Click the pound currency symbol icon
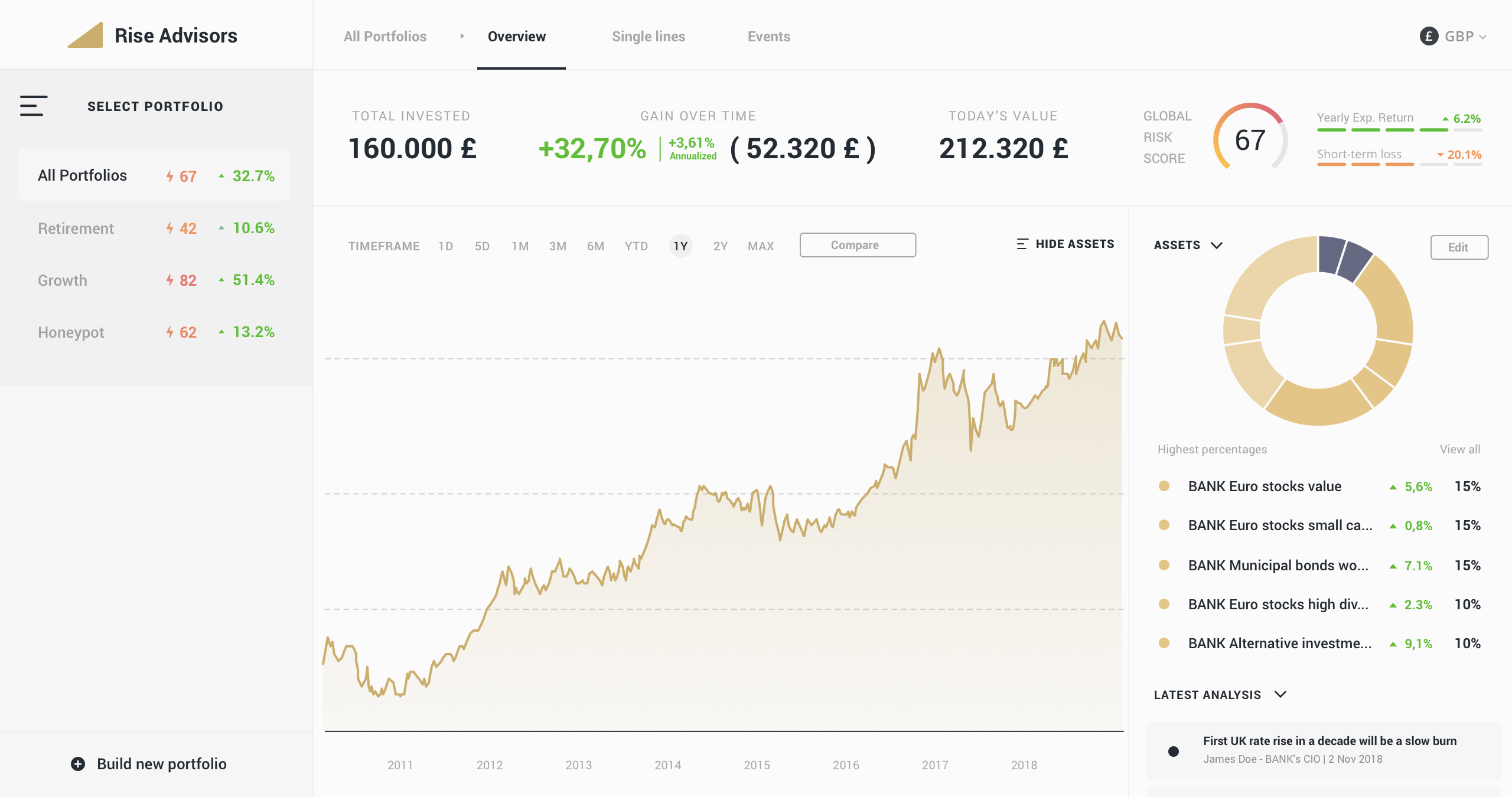This screenshot has width=1512, height=797. click(x=1429, y=37)
